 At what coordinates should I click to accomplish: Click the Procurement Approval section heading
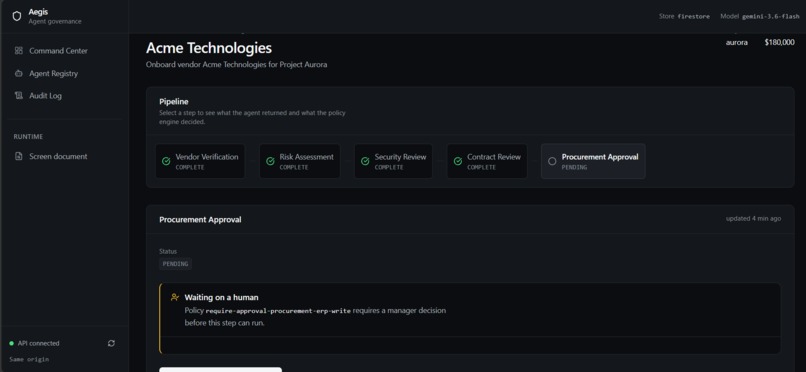pyautogui.click(x=200, y=219)
